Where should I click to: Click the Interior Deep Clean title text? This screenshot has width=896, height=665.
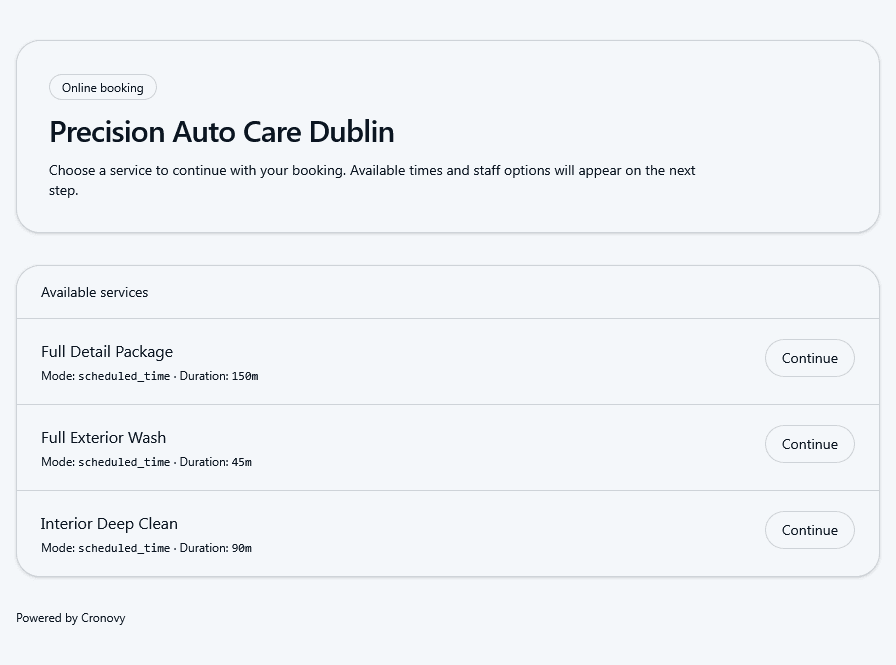coord(109,523)
